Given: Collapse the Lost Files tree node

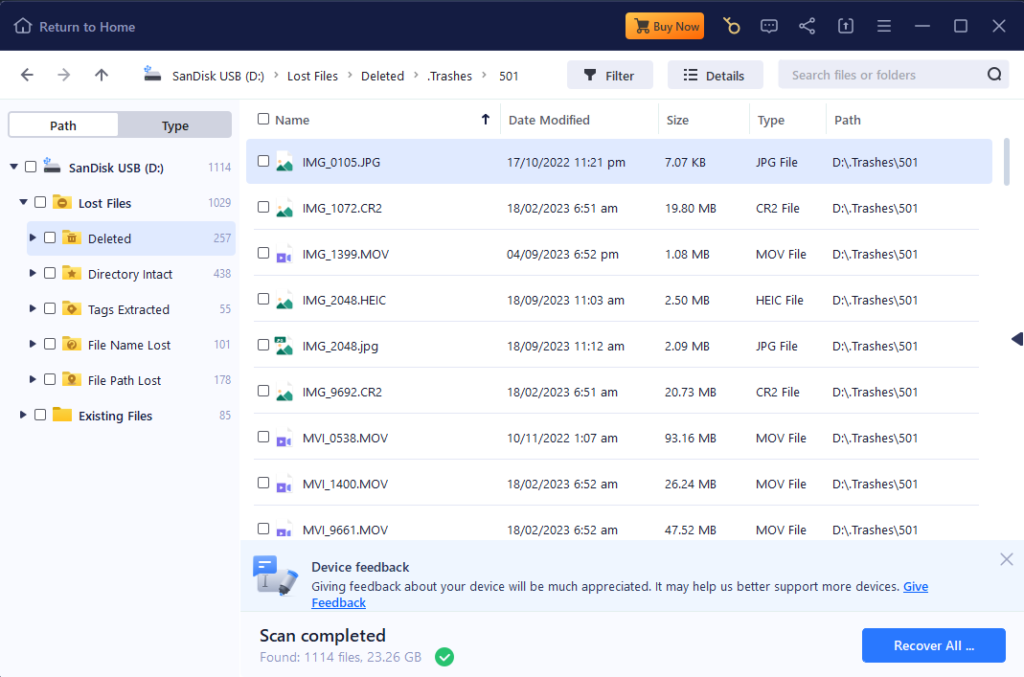Looking at the screenshot, I should coord(22,202).
